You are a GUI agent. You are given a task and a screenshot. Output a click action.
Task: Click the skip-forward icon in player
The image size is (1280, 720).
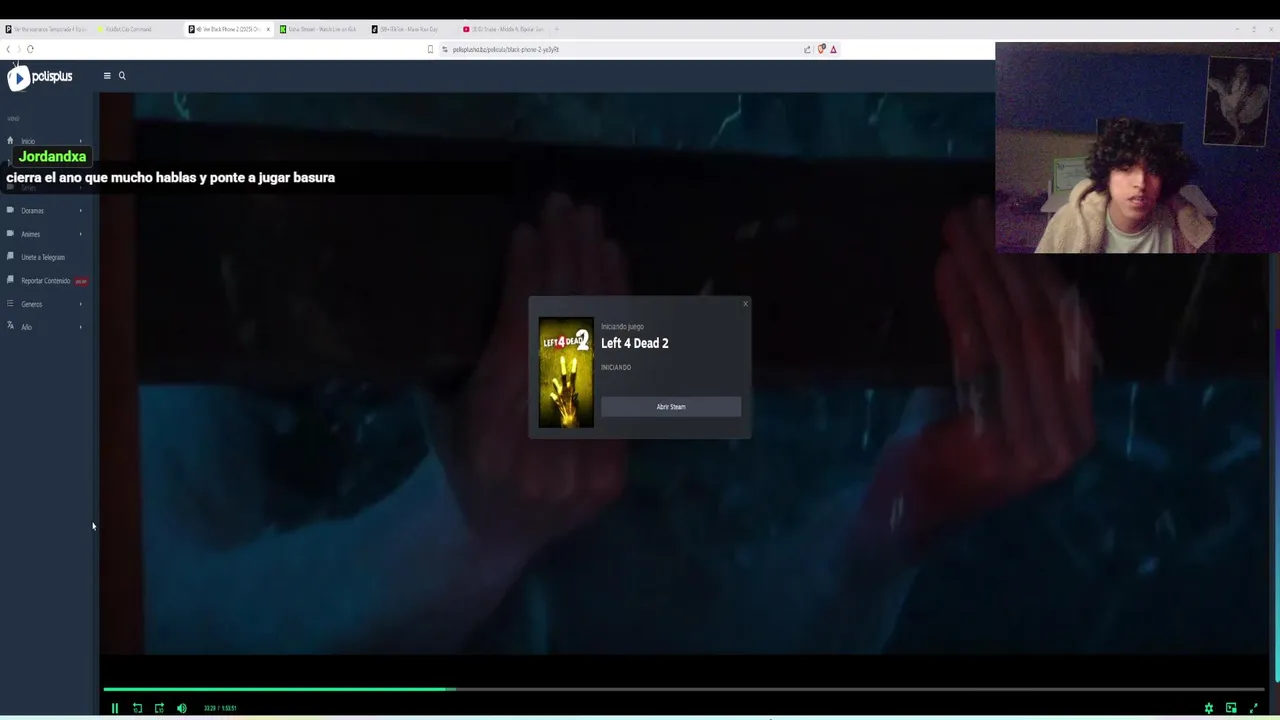[159, 708]
